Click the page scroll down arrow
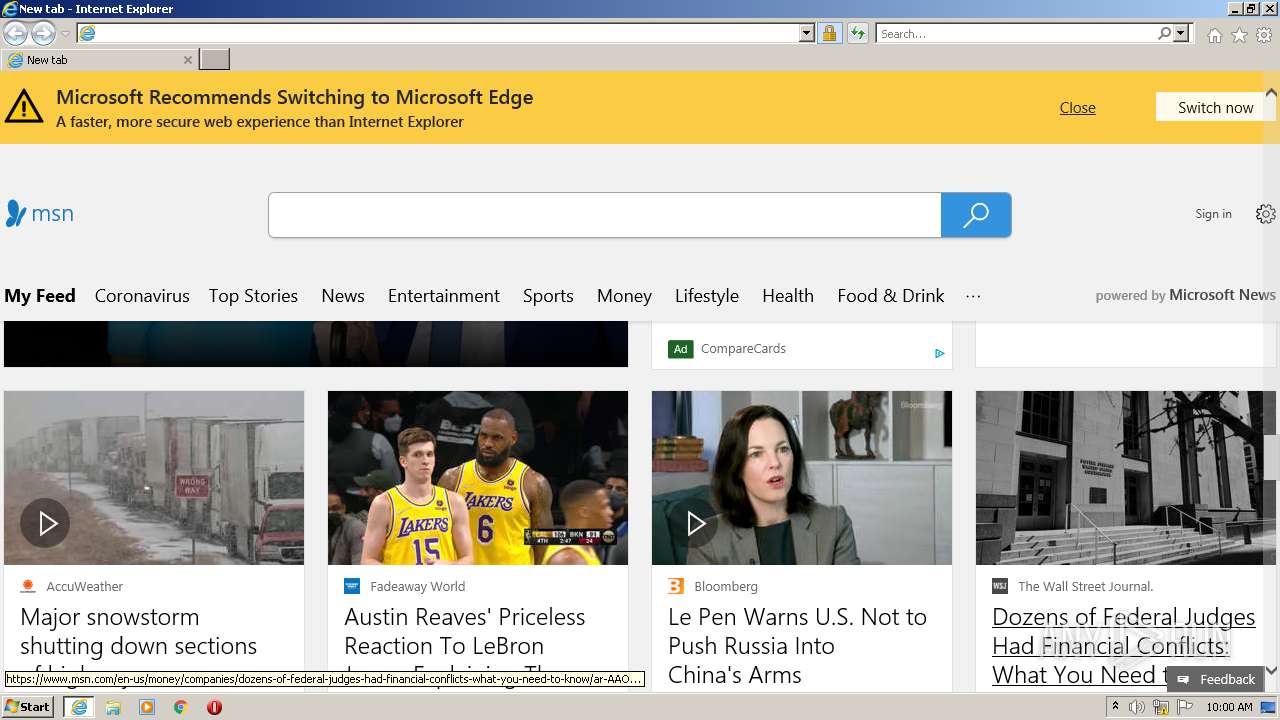Image resolution: width=1280 pixels, height=720 pixels. tap(1271, 670)
